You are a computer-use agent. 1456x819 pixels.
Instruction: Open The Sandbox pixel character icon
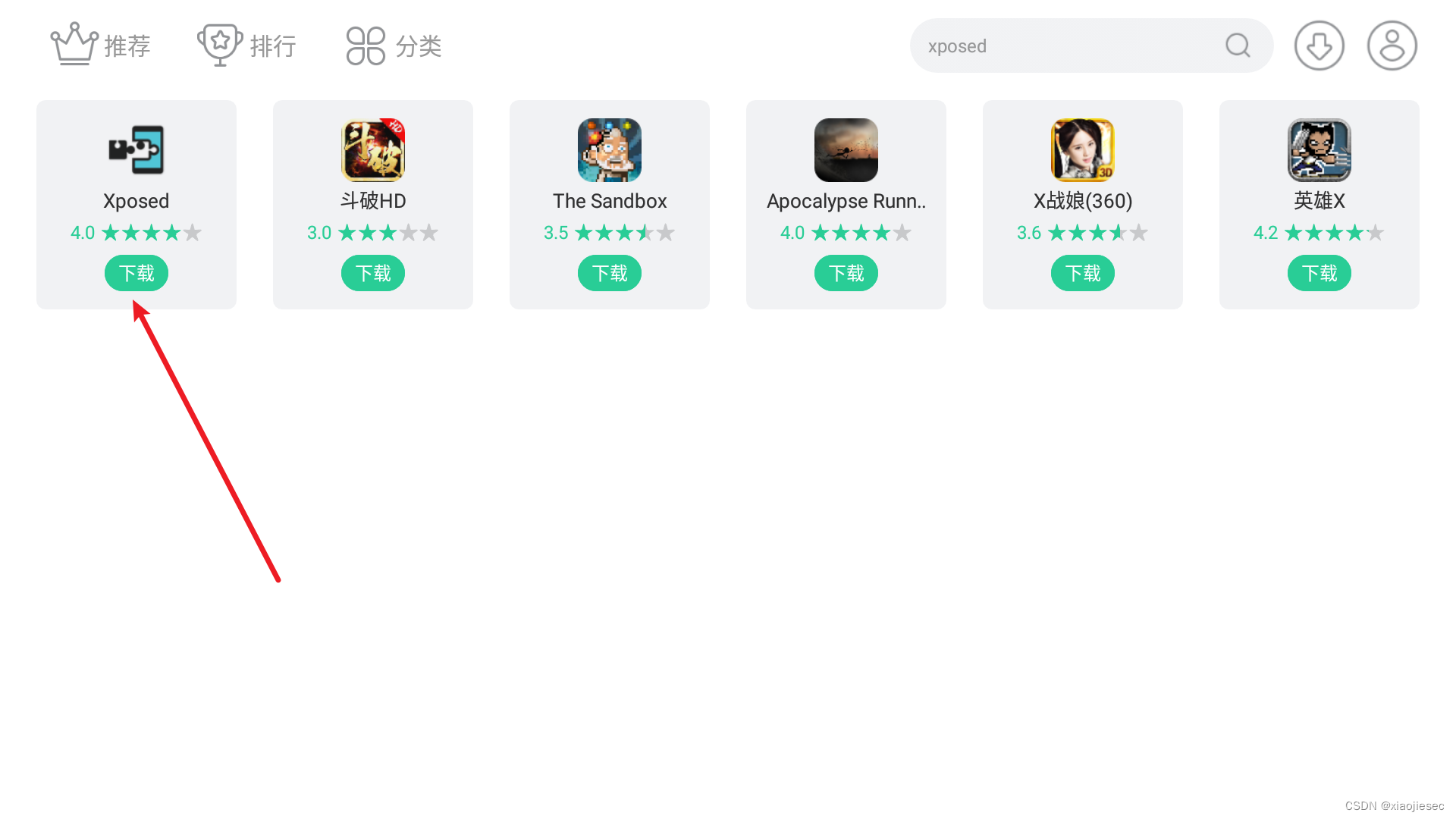click(610, 150)
